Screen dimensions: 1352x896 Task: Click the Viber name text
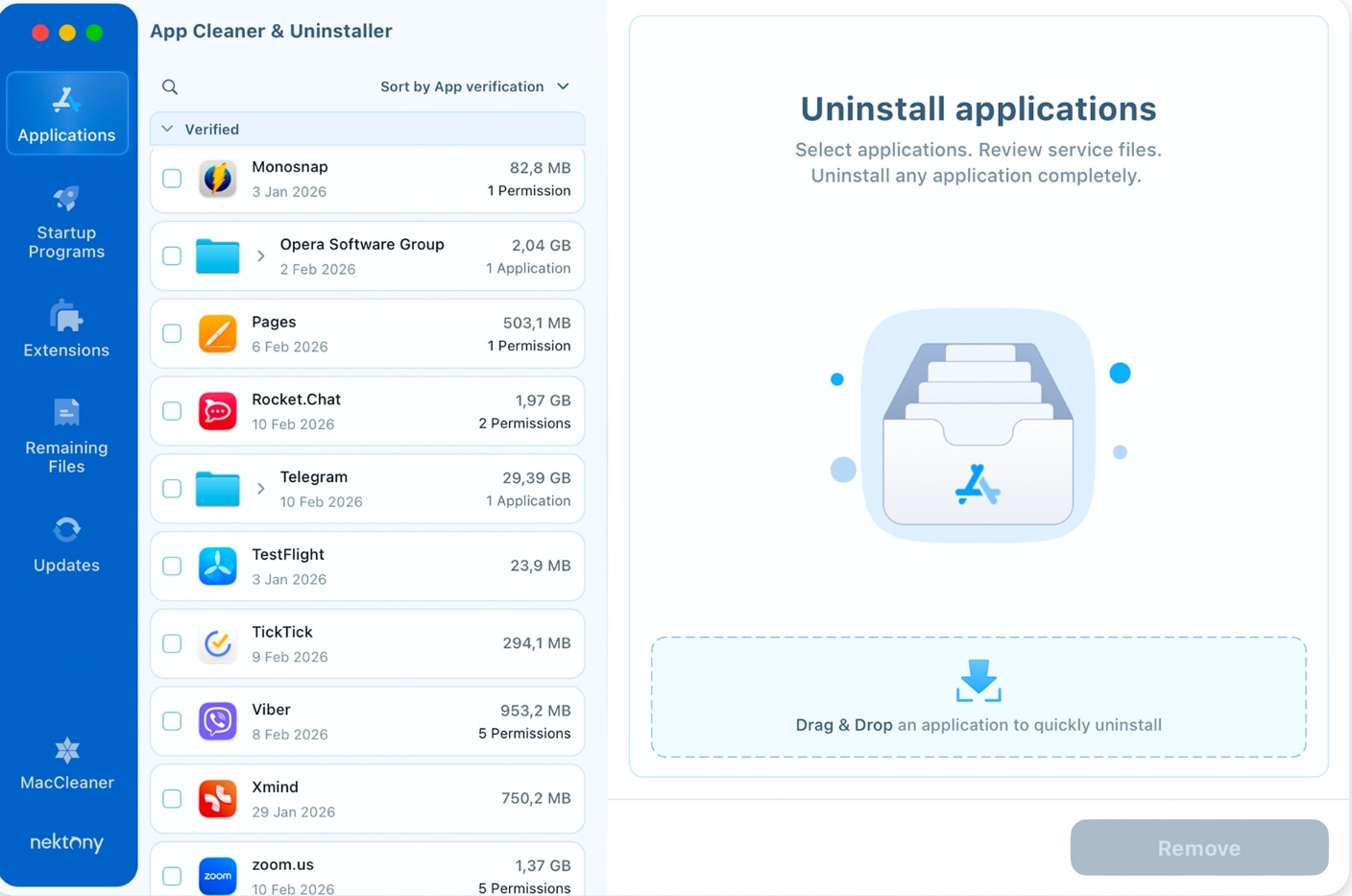click(x=271, y=710)
